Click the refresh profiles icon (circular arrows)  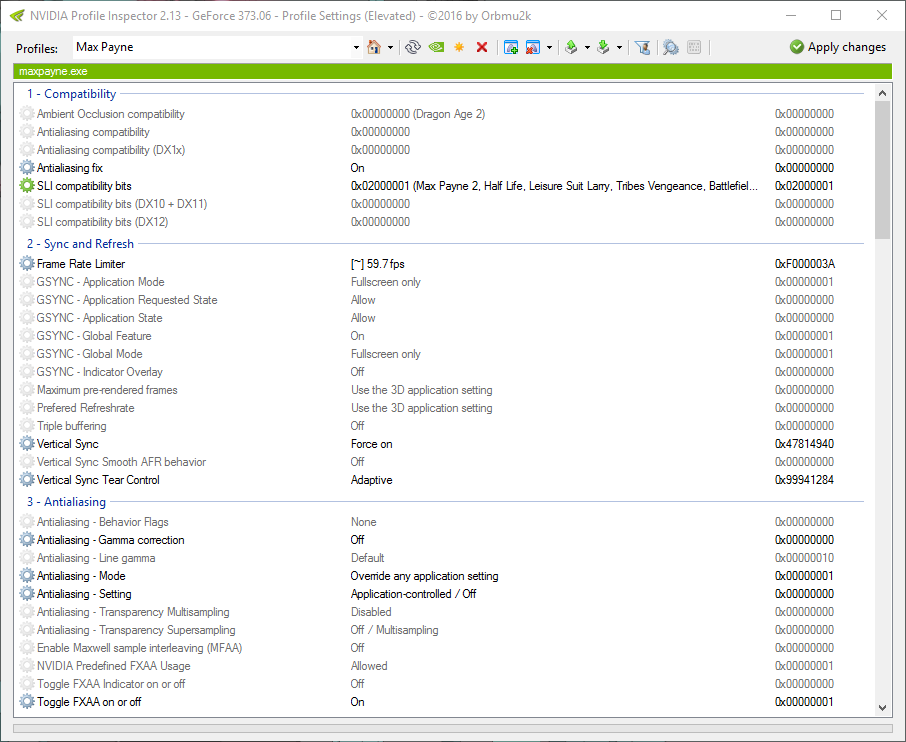tap(413, 47)
